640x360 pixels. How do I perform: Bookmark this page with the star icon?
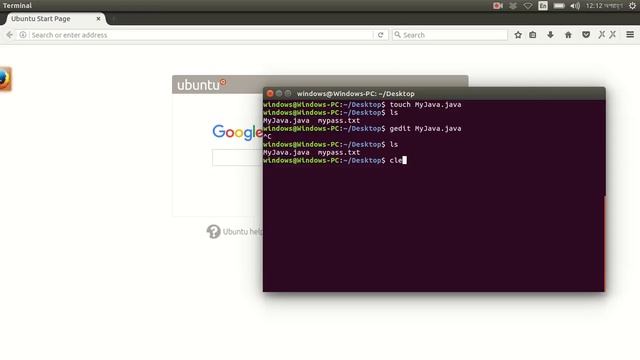[x=518, y=35]
